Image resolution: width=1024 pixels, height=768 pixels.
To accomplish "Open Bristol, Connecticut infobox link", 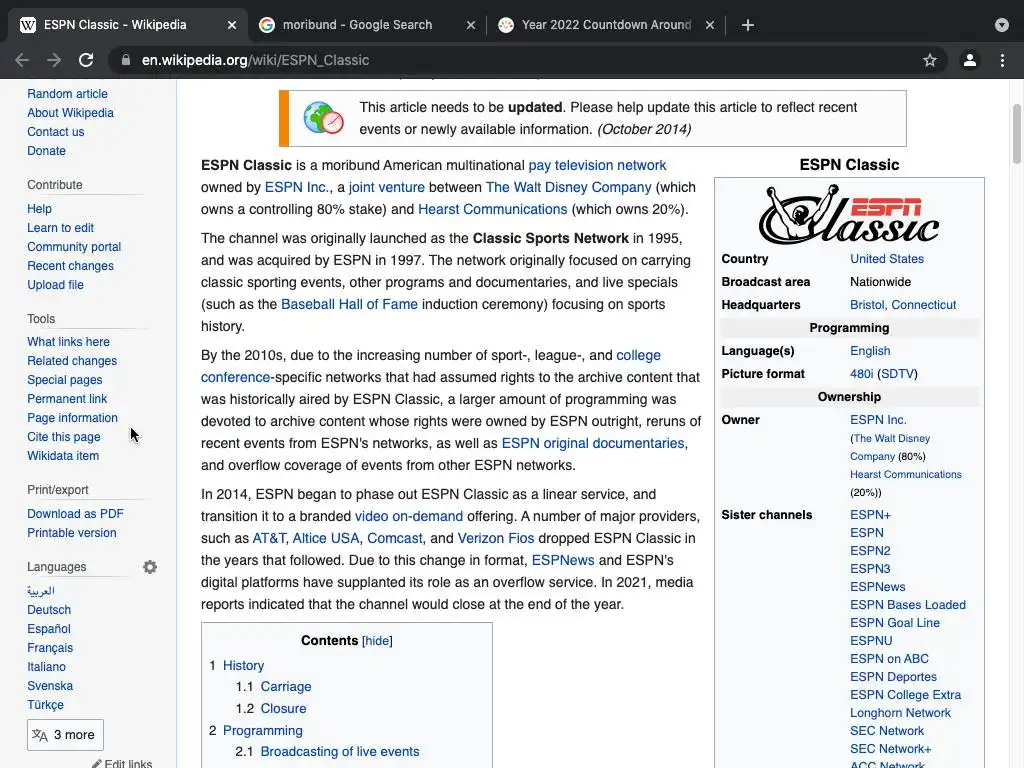I will click(x=903, y=304).
